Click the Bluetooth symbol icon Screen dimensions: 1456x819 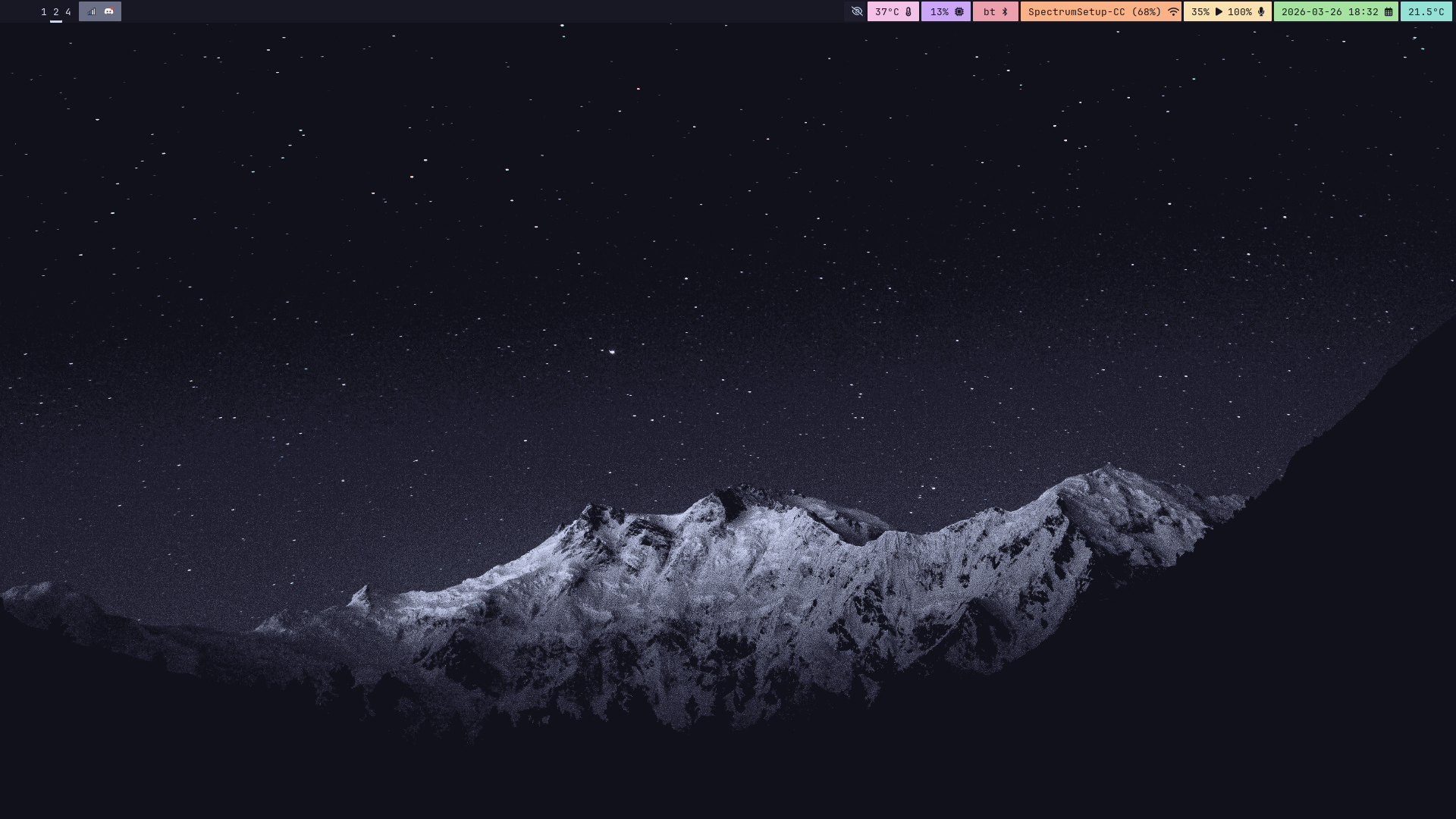tap(1006, 11)
